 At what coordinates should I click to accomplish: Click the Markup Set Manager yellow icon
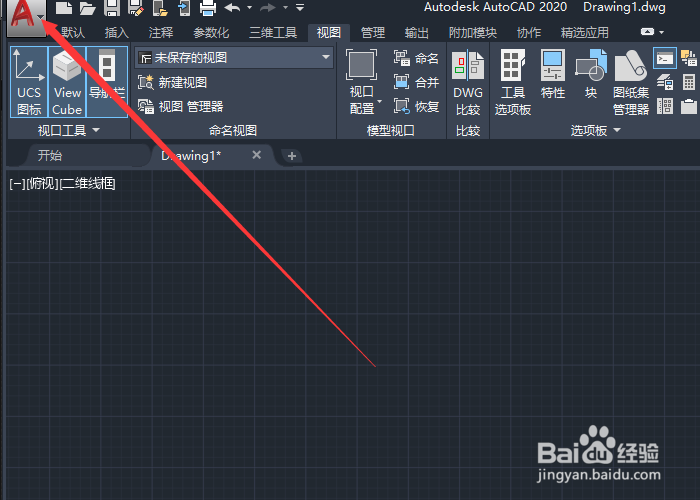pyautogui.click(x=689, y=58)
